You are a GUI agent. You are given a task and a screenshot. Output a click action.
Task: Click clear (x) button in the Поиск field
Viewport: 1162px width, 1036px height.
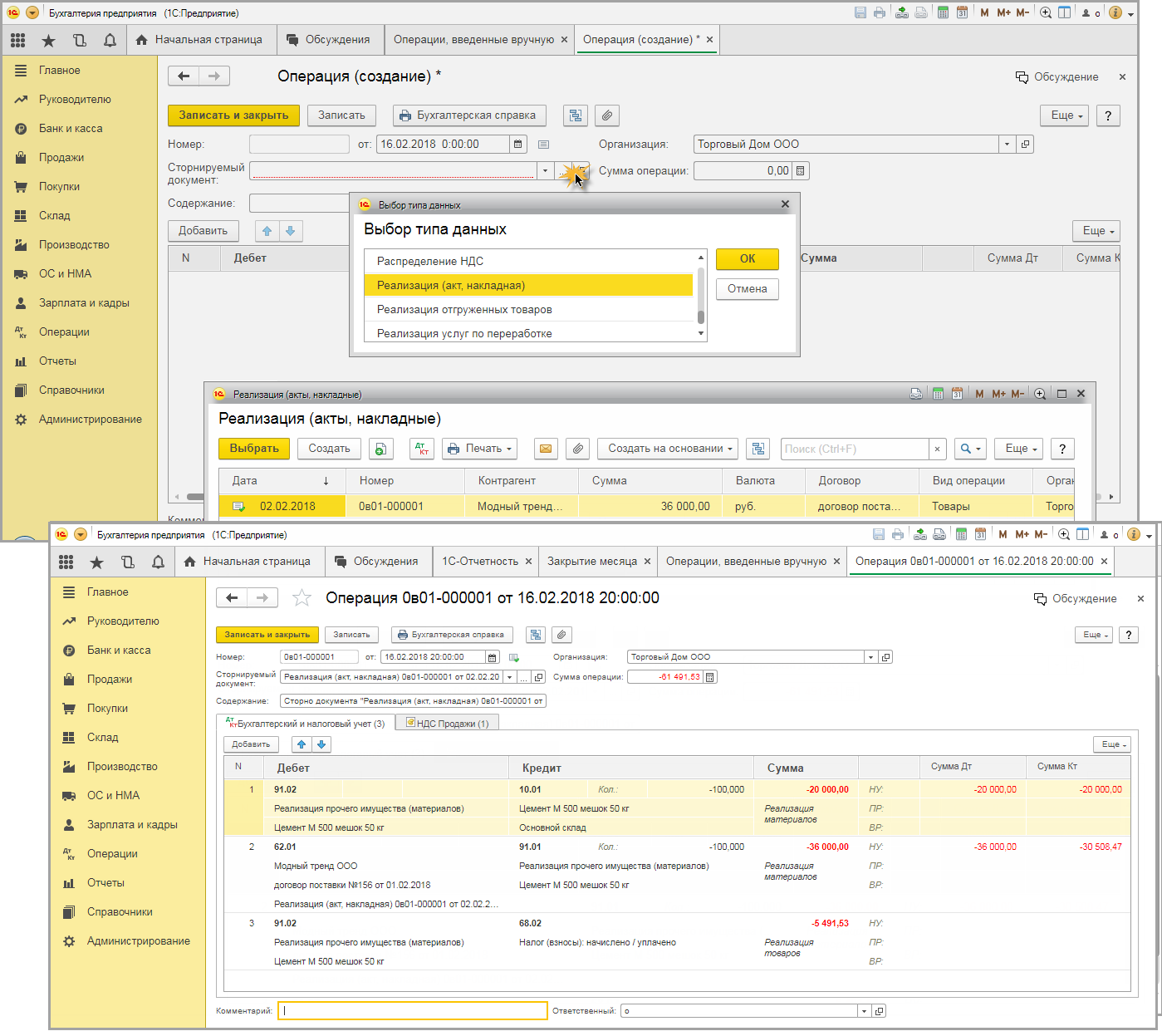tap(937, 449)
